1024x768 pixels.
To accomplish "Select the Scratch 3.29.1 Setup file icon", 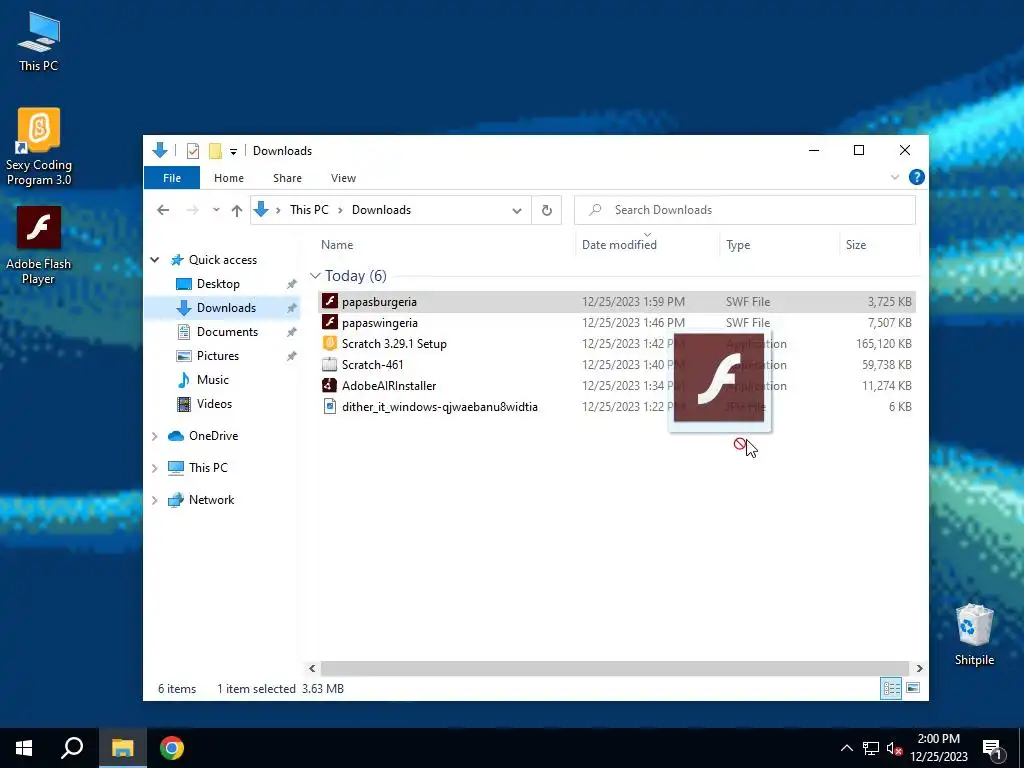I will point(330,343).
